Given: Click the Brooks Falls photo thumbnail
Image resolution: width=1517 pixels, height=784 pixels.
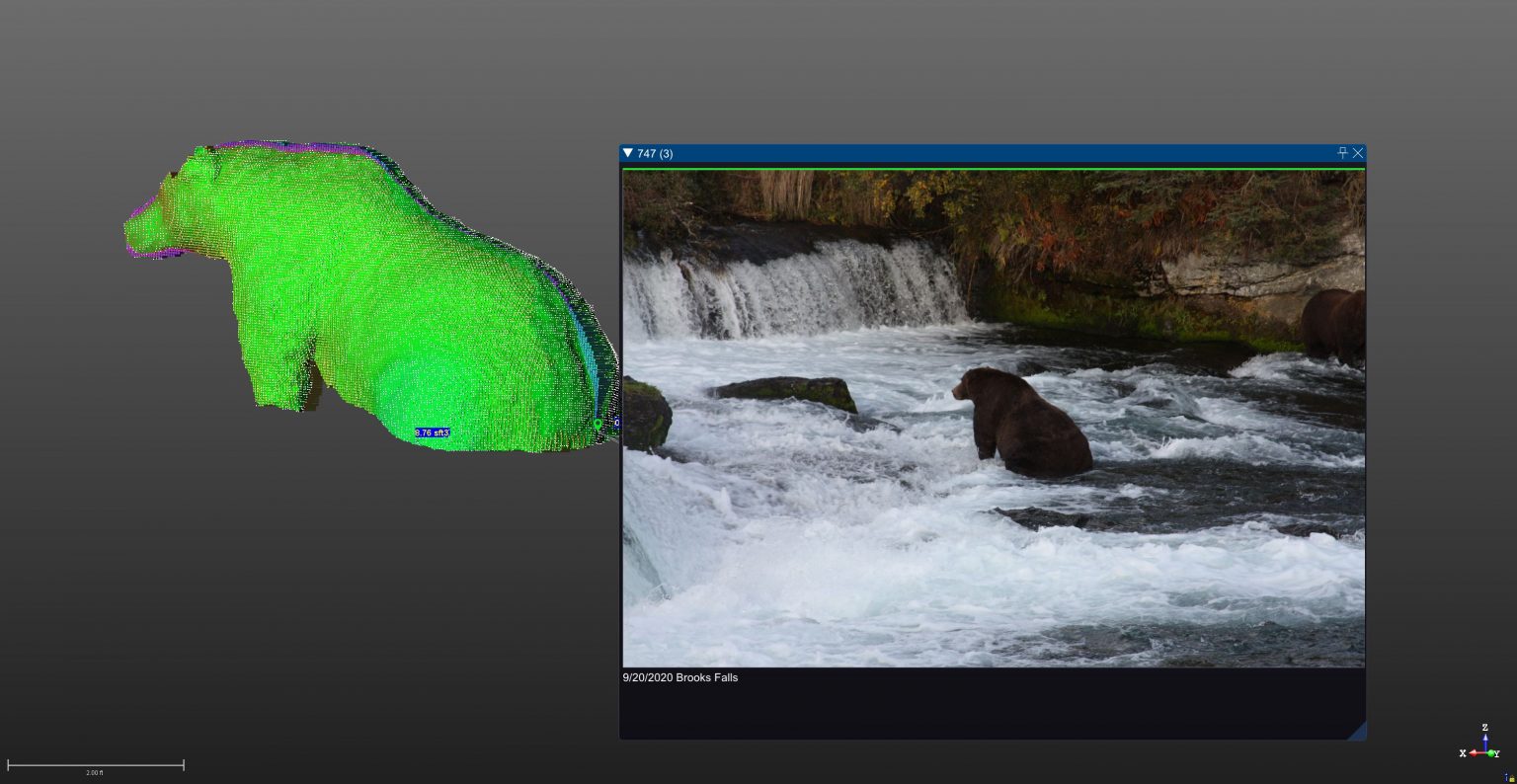Looking at the screenshot, I should (x=993, y=419).
